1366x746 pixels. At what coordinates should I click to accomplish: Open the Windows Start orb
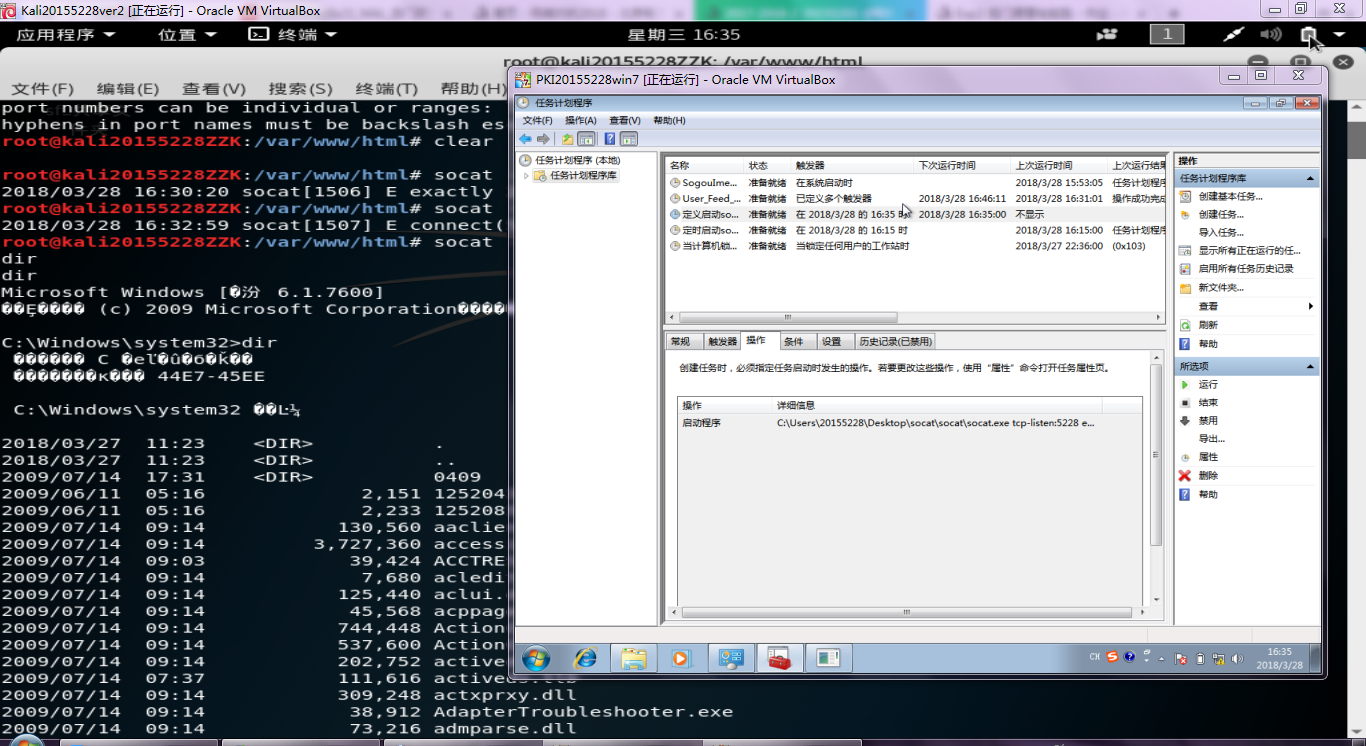(536, 658)
